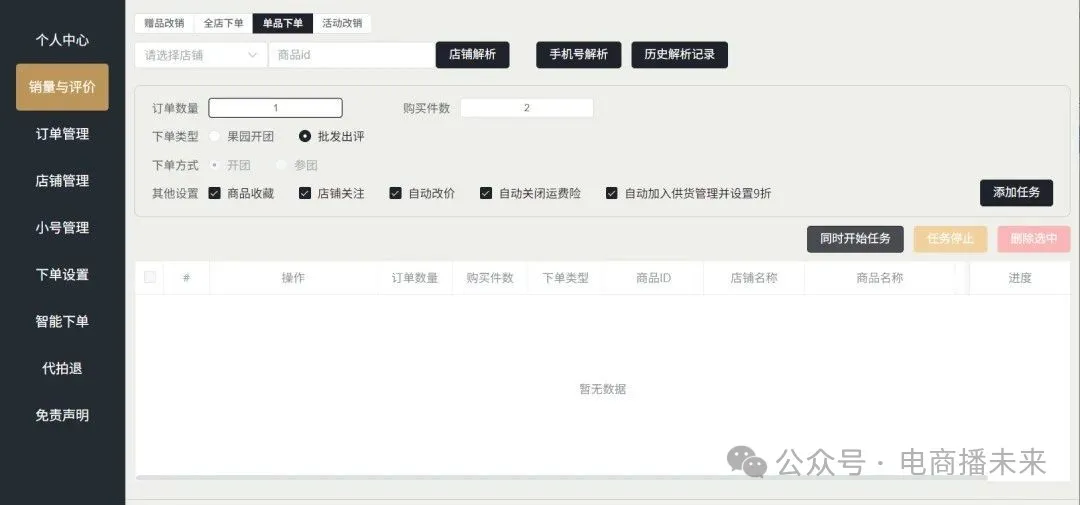Screen dimensions: 1080x505
Task: Select the 批发出评 radio option
Action: [305, 136]
